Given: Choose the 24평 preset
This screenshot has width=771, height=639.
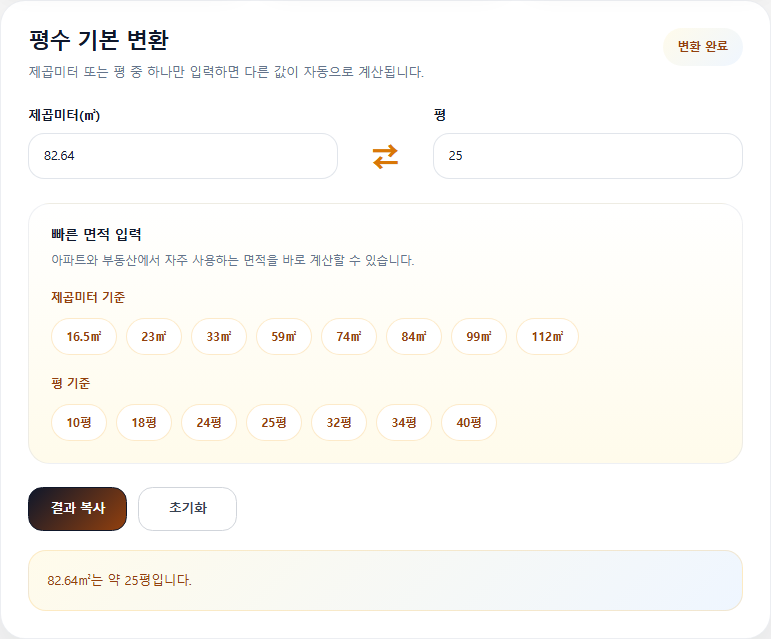Looking at the screenshot, I should pos(209,423).
